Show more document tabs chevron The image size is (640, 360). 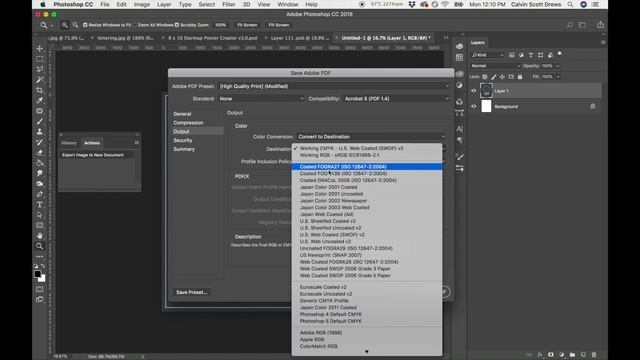(x=446, y=38)
